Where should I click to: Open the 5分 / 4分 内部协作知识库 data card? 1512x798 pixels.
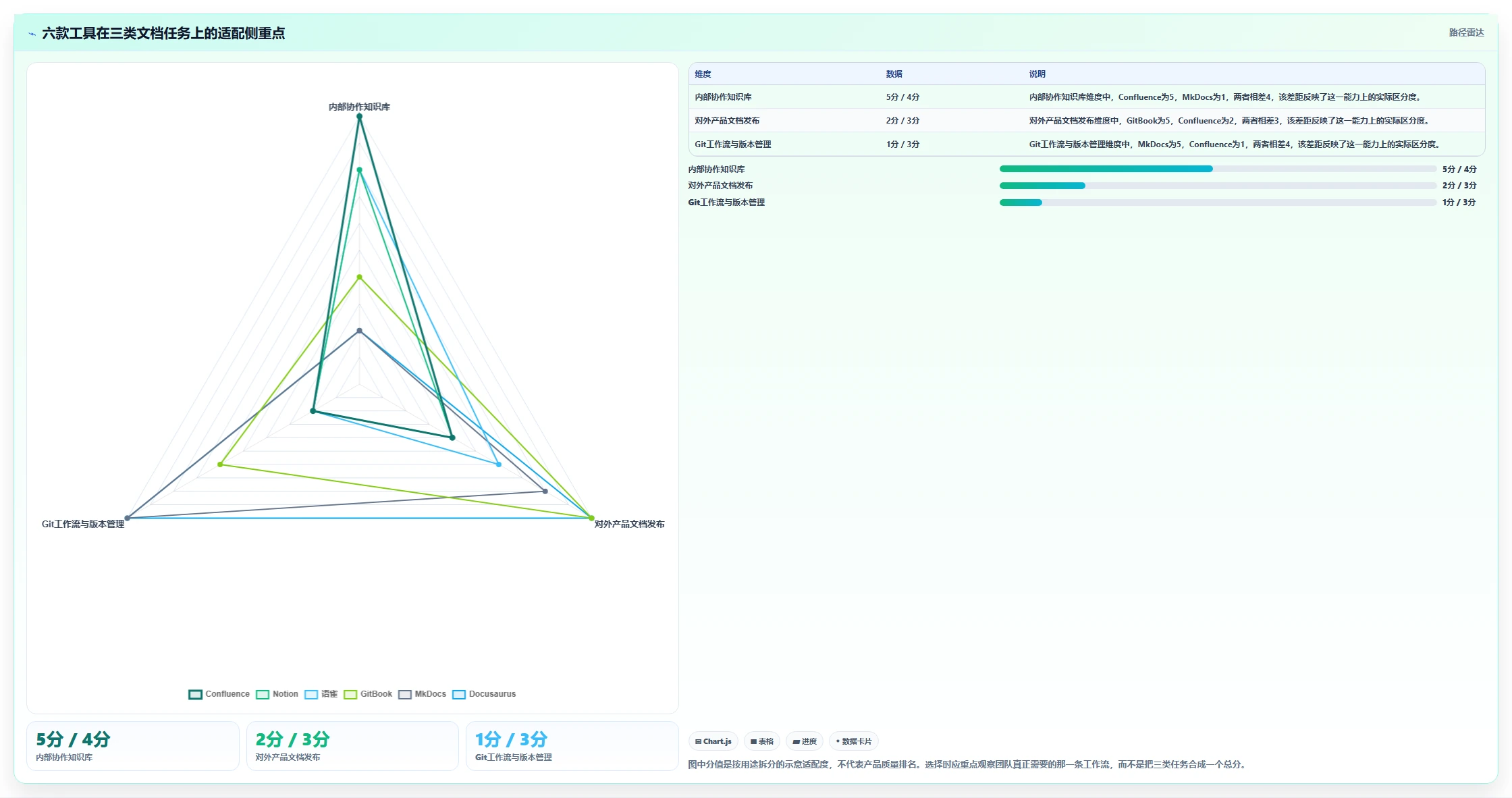pyautogui.click(x=133, y=746)
